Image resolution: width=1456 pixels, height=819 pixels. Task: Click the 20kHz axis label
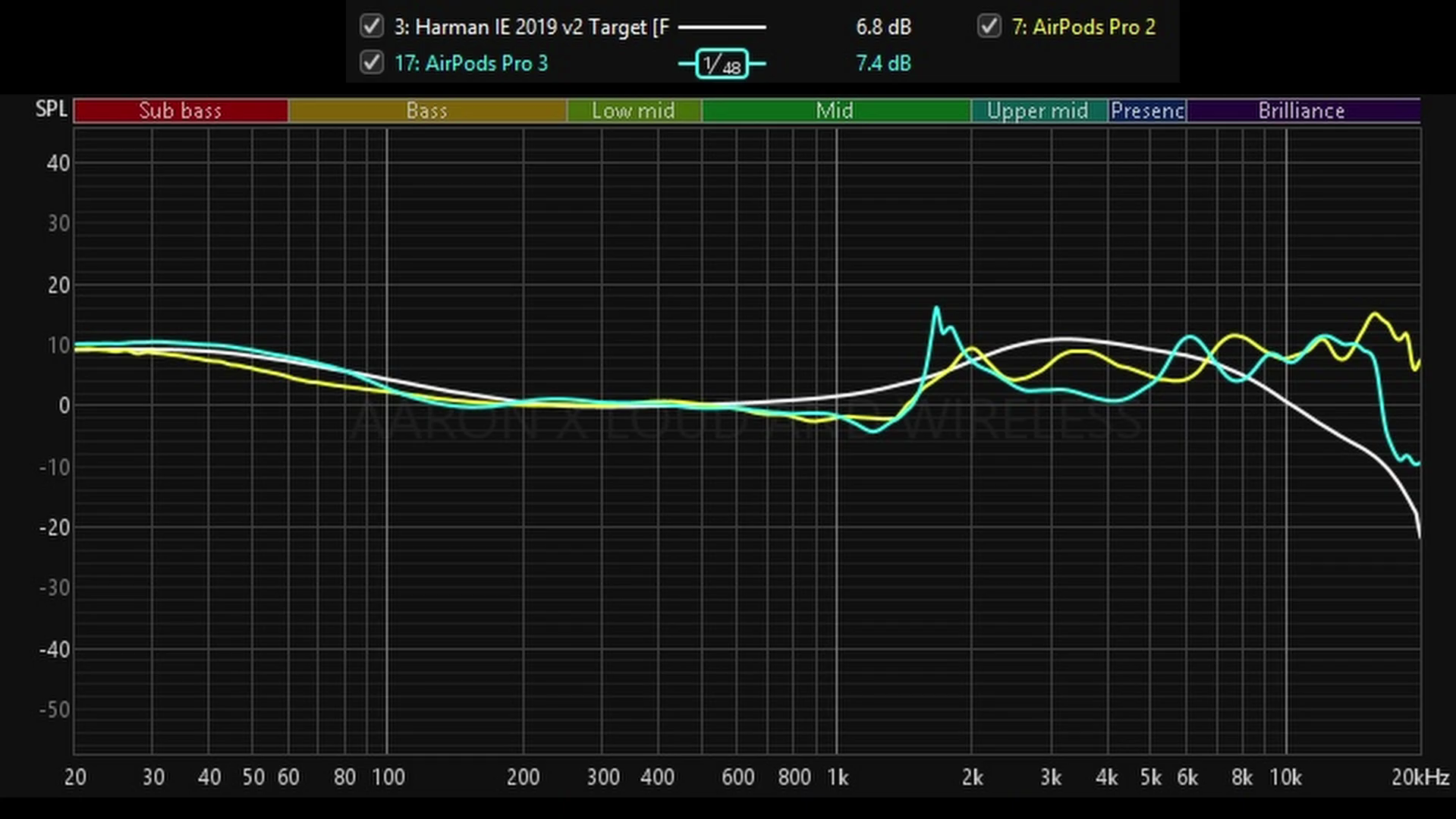pyautogui.click(x=1420, y=777)
